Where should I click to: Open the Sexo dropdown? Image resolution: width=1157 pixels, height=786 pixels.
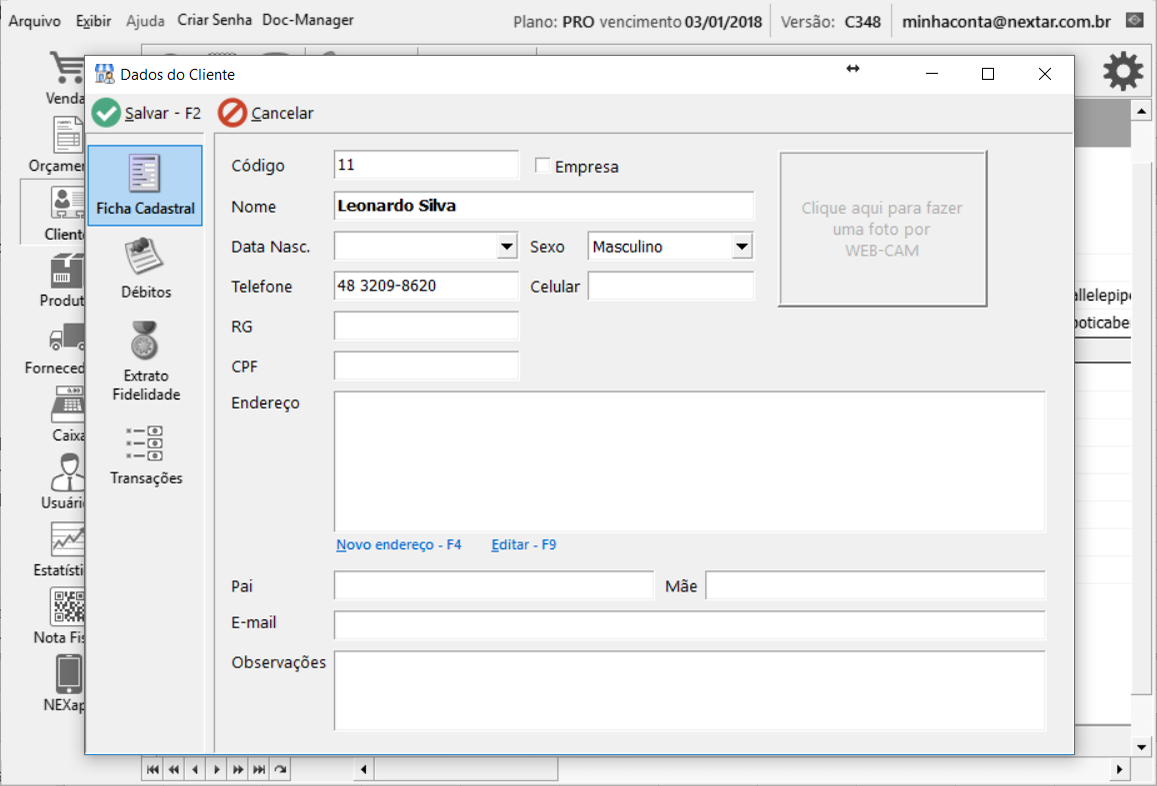click(744, 246)
